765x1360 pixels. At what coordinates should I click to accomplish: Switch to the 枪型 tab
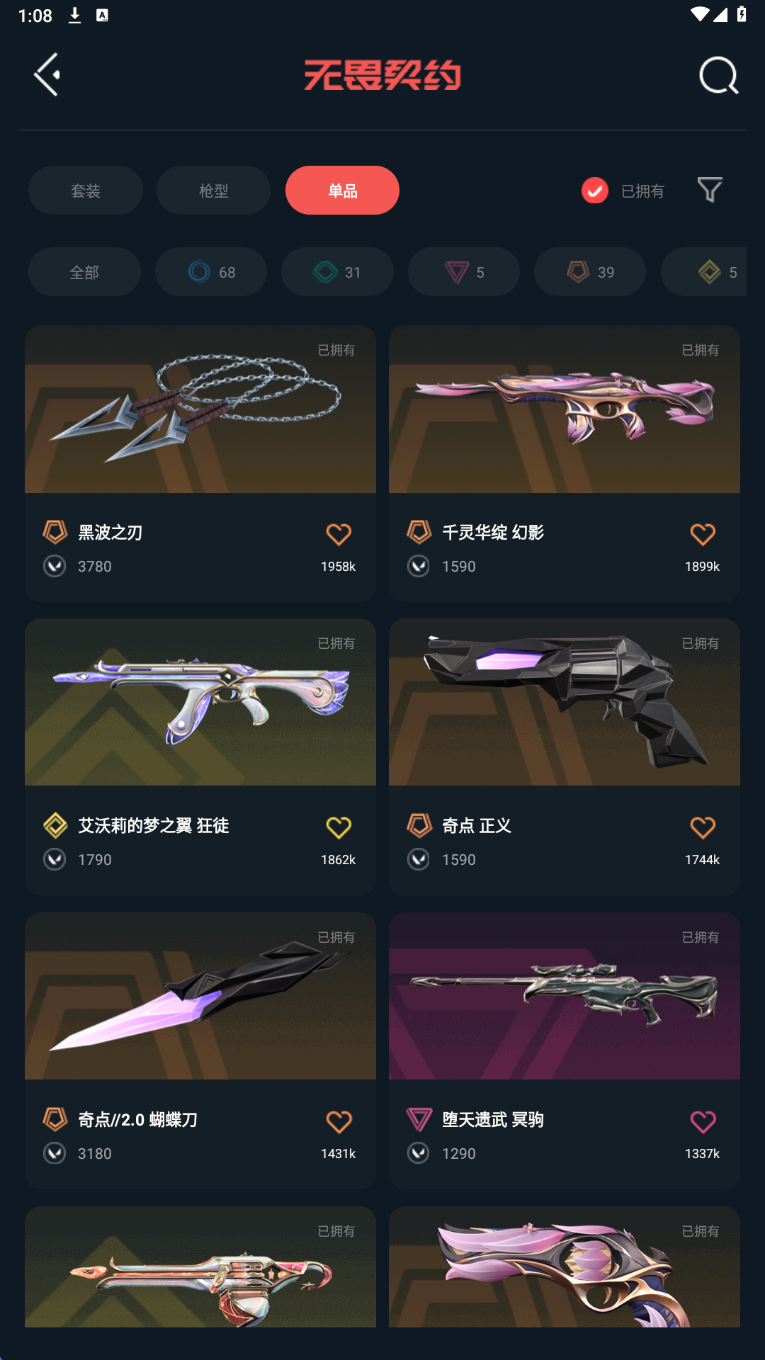click(214, 190)
